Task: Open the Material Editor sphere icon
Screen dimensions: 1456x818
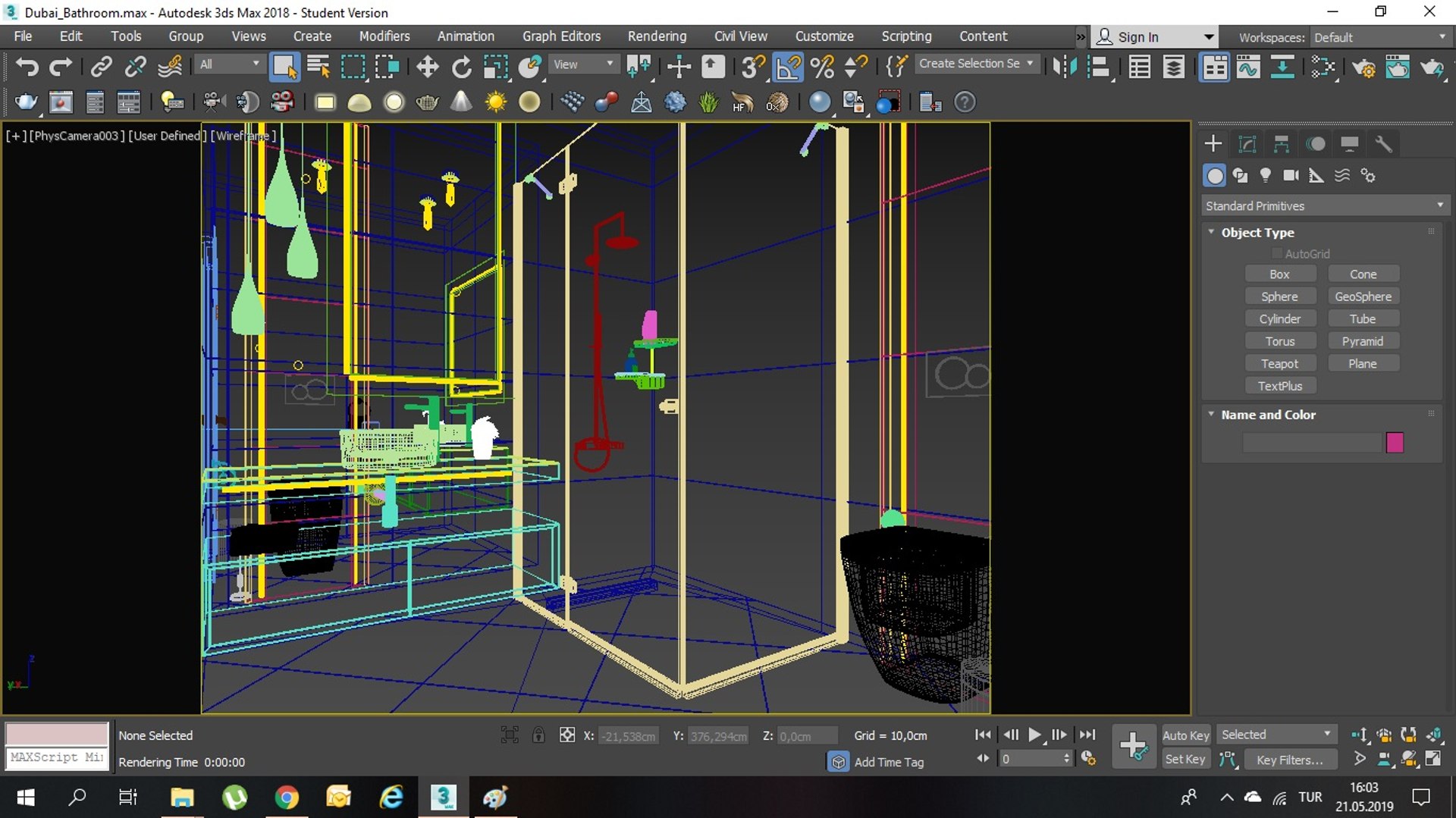Action: [820, 102]
